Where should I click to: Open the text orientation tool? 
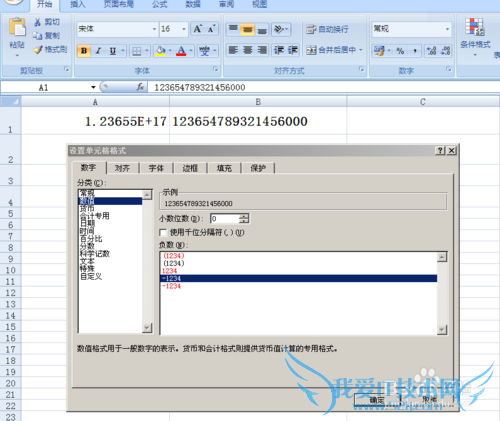[281, 29]
